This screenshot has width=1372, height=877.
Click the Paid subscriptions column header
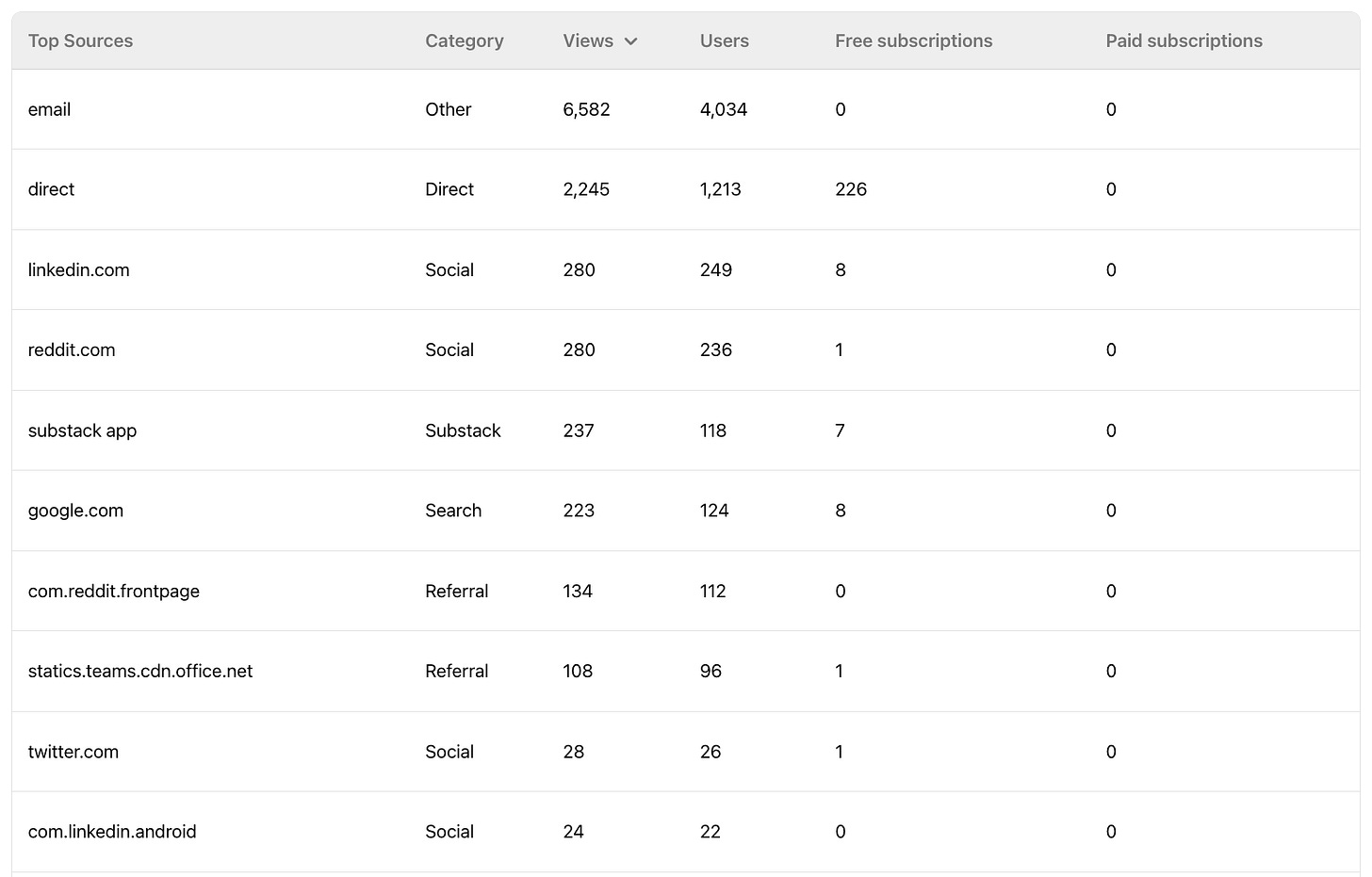point(1184,41)
